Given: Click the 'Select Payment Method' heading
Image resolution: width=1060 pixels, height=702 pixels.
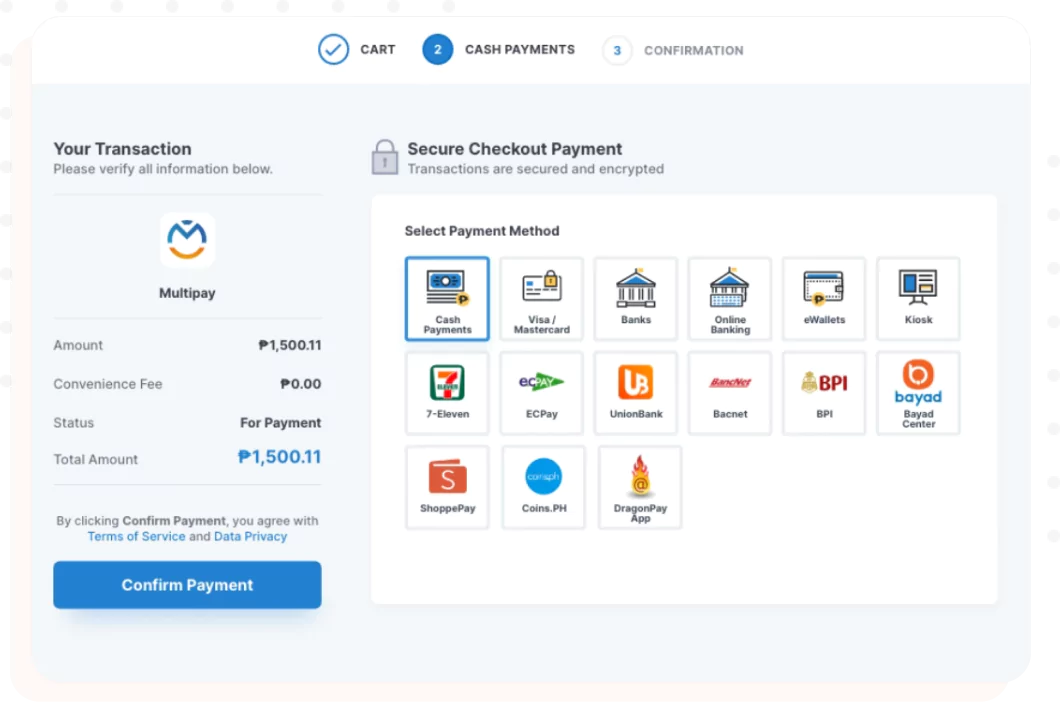Looking at the screenshot, I should (x=482, y=231).
